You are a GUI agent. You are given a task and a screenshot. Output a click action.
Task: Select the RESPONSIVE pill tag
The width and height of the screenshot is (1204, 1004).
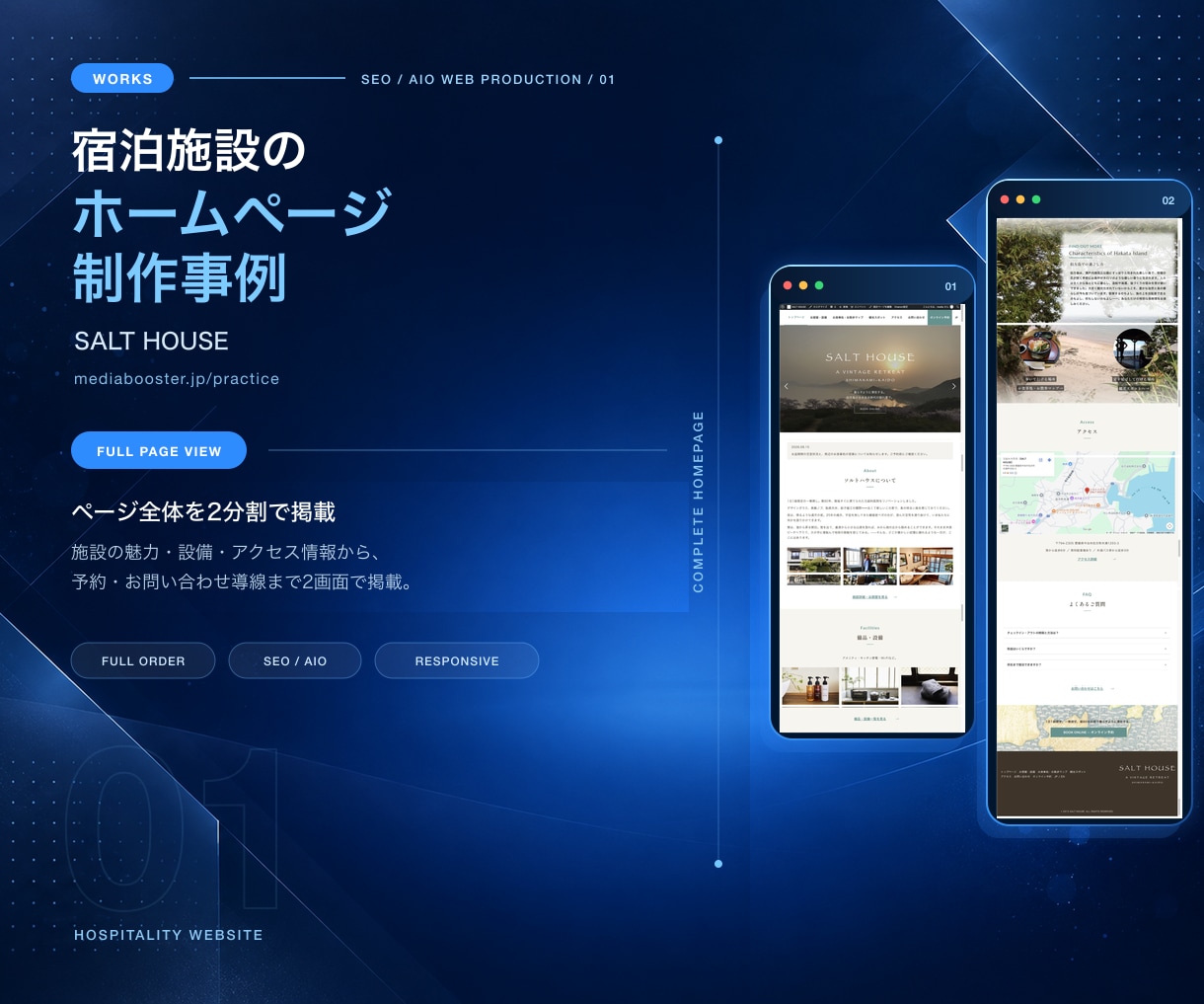[x=457, y=660]
